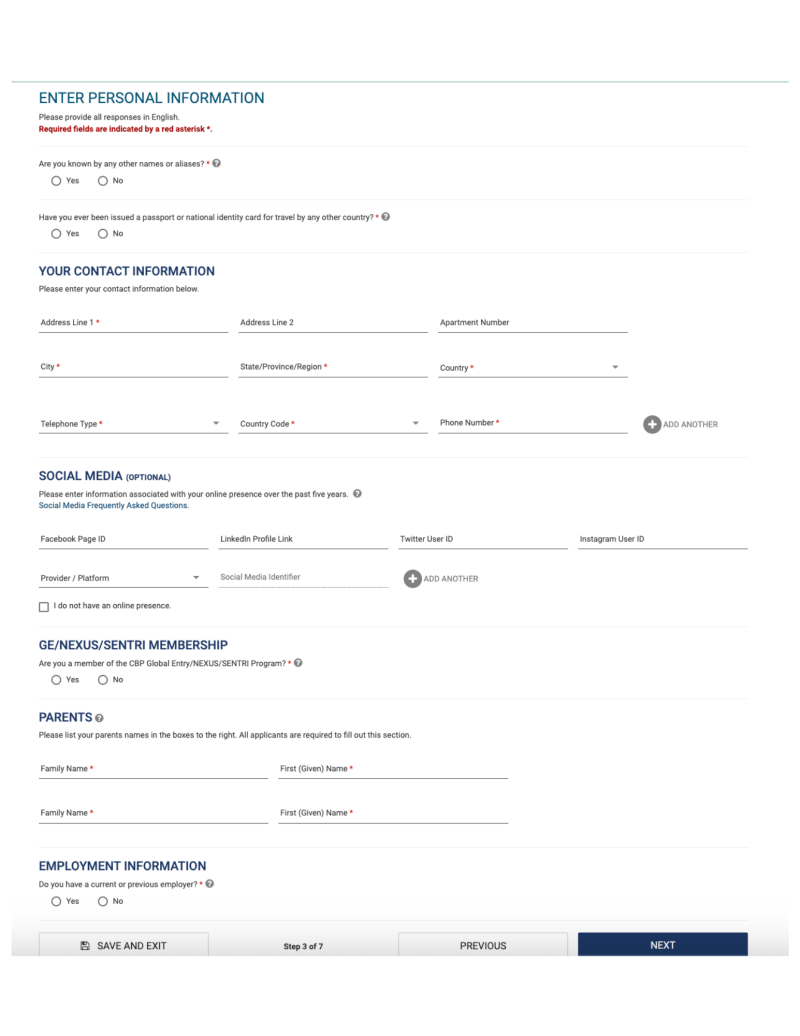Expand the Telephone Type dropdown

133,424
